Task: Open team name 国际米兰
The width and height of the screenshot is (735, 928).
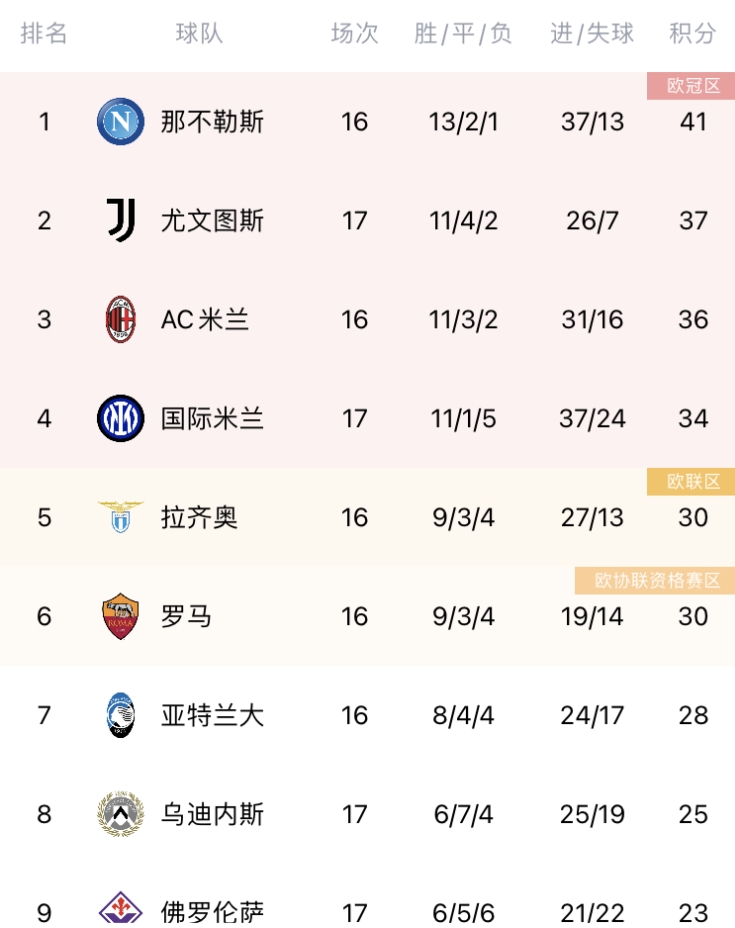Action: coord(212,418)
